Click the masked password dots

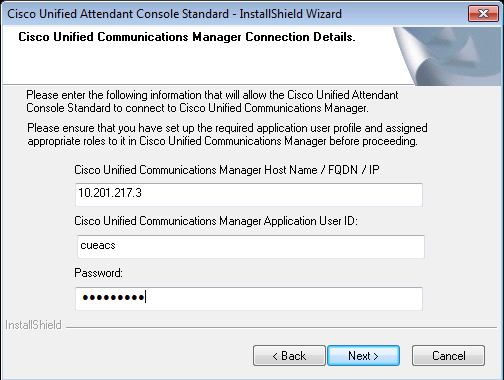click(x=113, y=297)
